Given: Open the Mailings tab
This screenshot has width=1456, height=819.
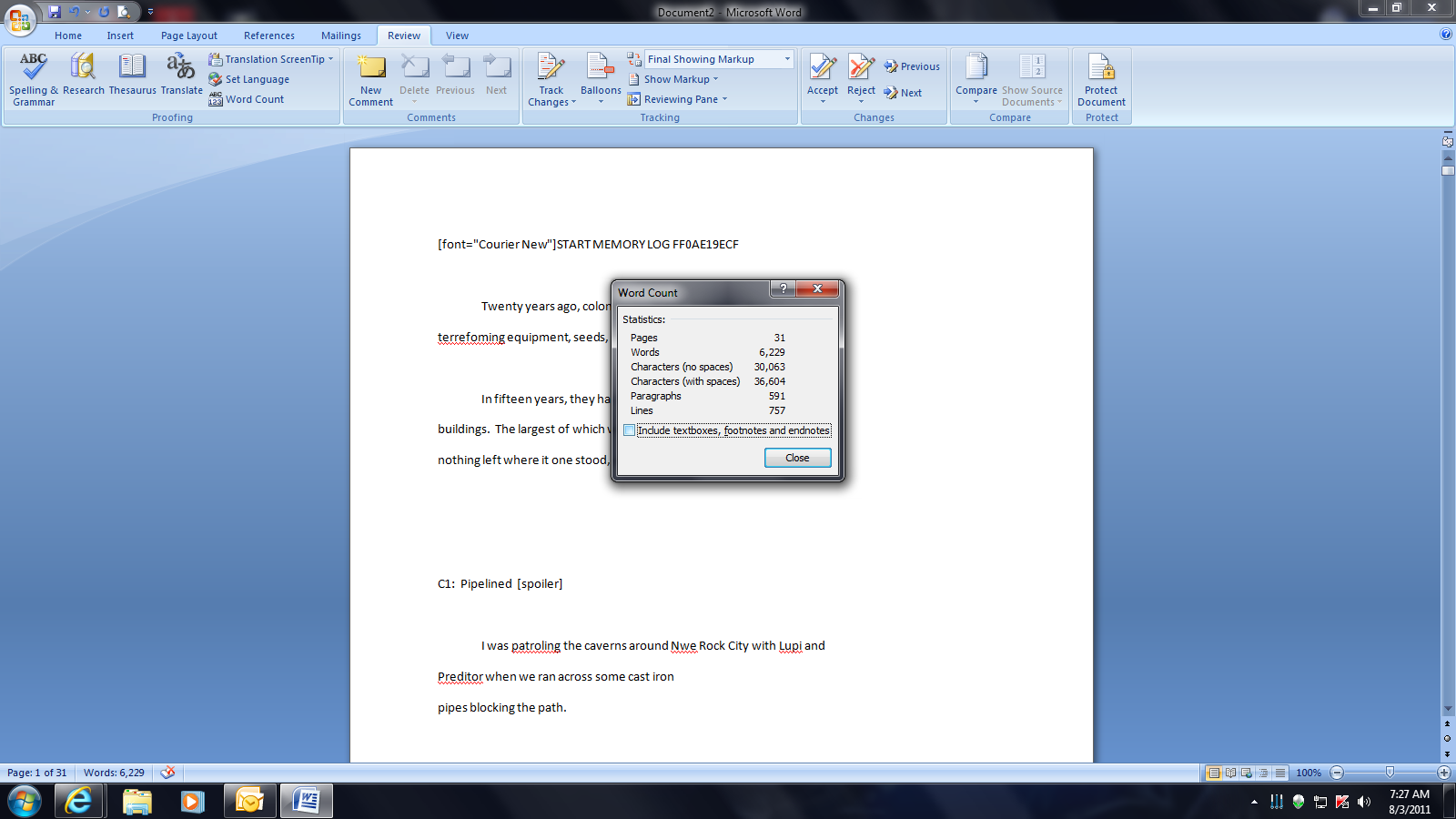Looking at the screenshot, I should [341, 35].
